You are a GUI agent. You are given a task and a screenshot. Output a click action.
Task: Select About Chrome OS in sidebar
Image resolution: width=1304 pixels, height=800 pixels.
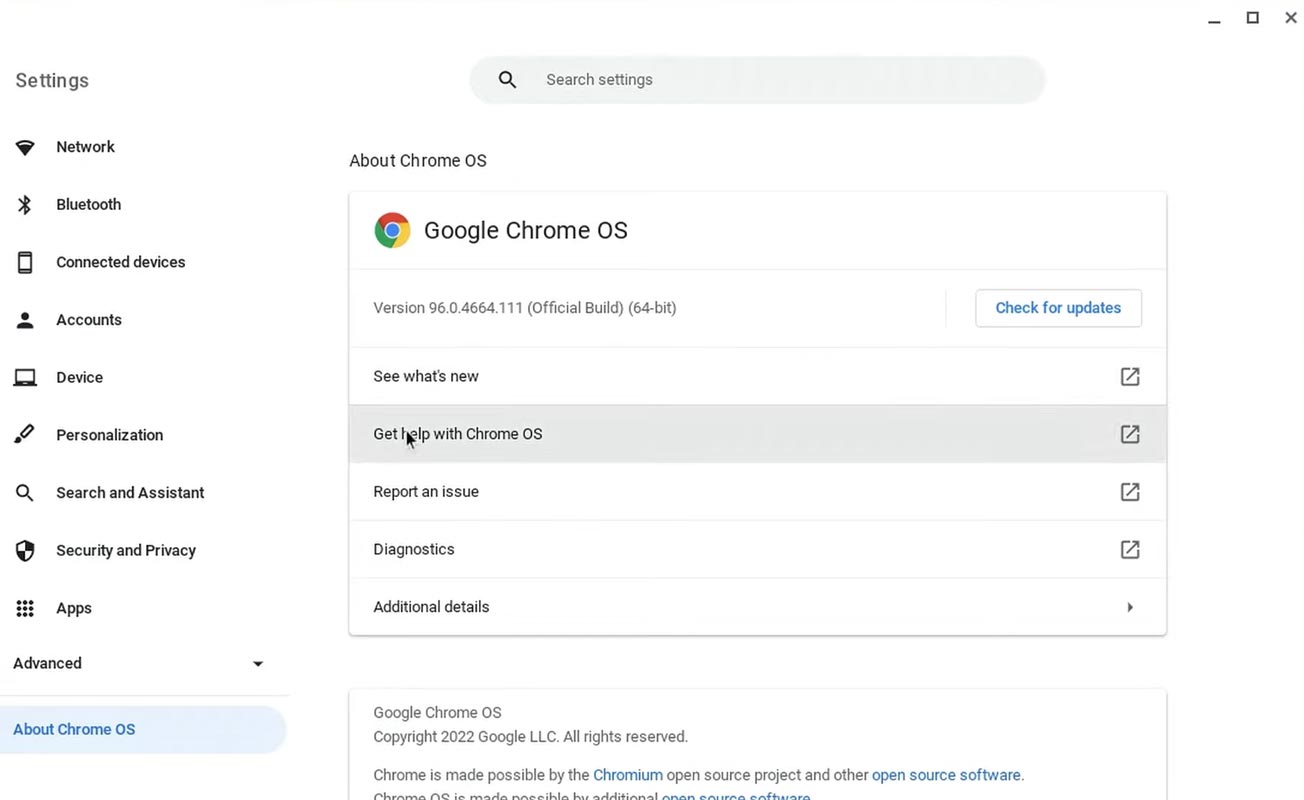tap(143, 730)
